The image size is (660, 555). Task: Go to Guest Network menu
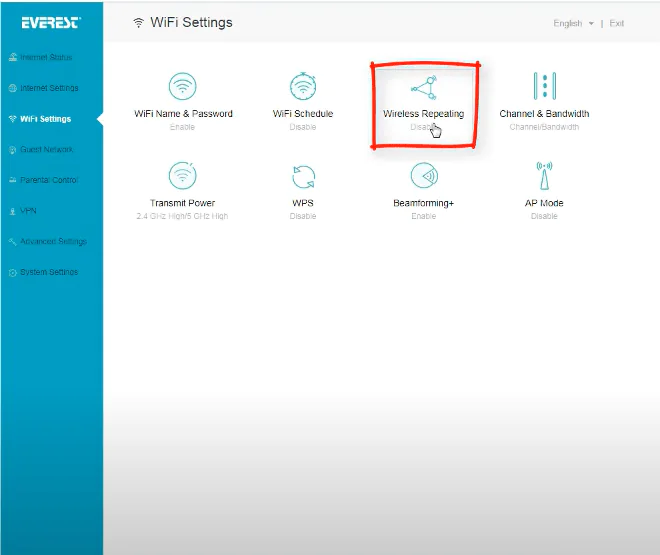tap(46, 149)
